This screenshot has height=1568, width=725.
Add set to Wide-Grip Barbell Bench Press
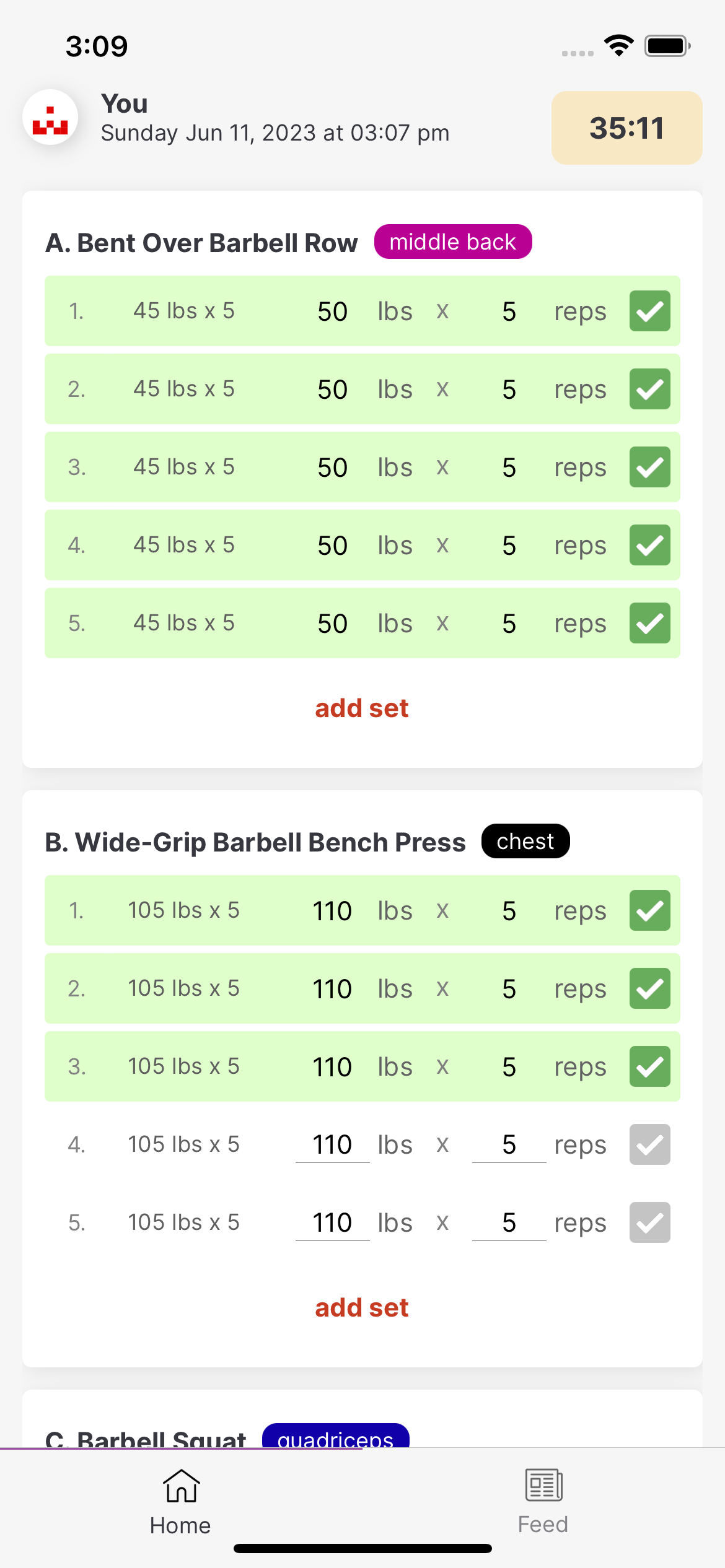click(x=362, y=1308)
